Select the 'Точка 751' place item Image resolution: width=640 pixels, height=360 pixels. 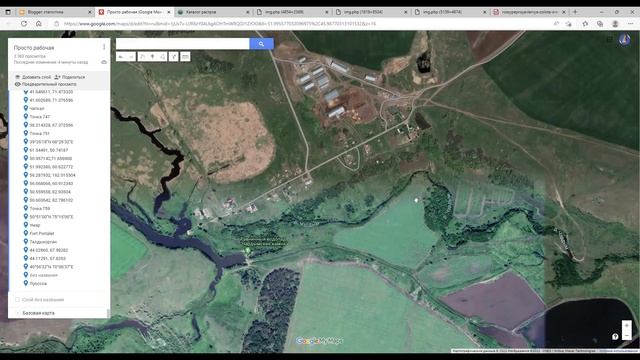tap(39, 133)
